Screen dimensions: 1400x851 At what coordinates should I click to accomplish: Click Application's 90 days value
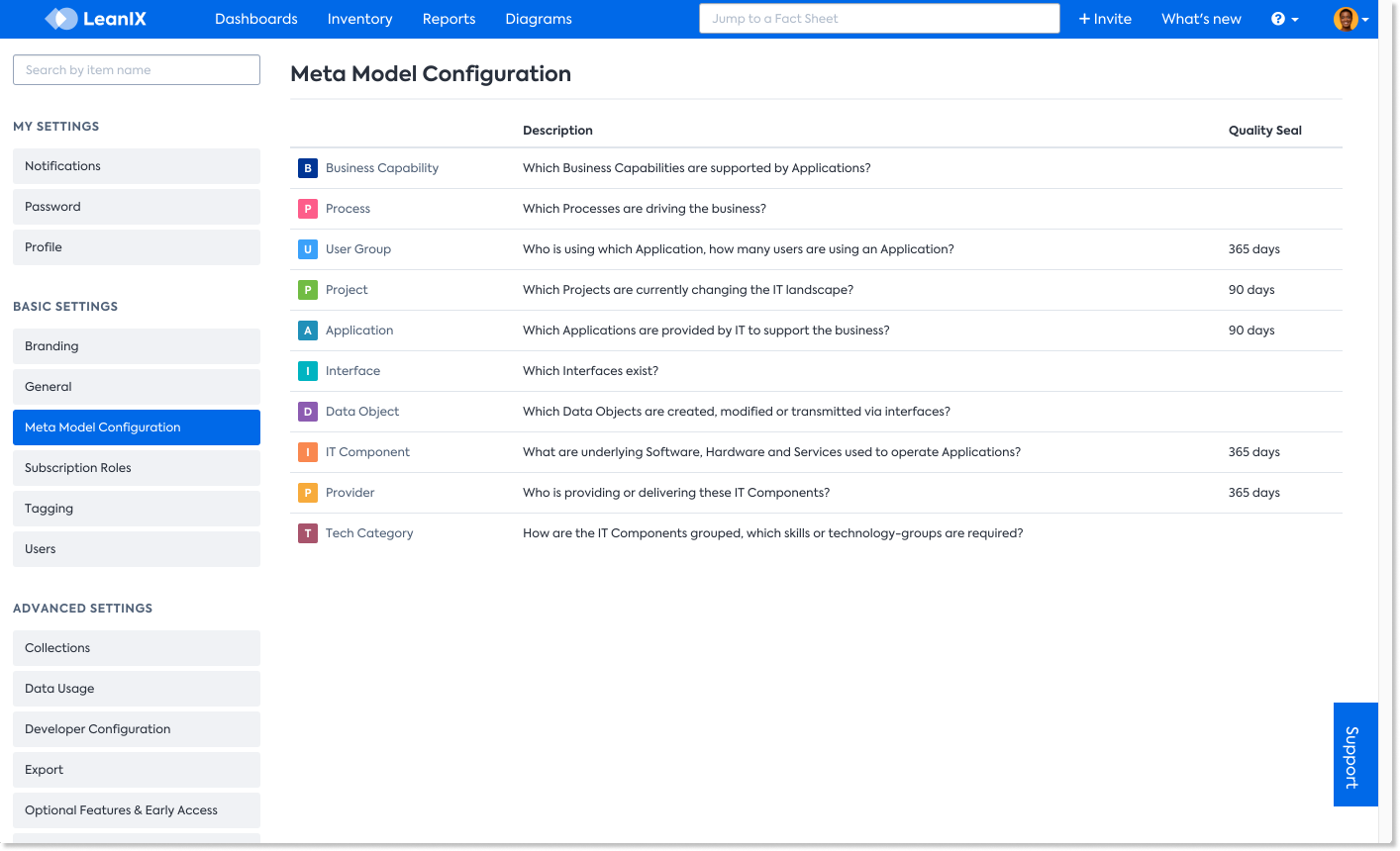tap(1251, 331)
